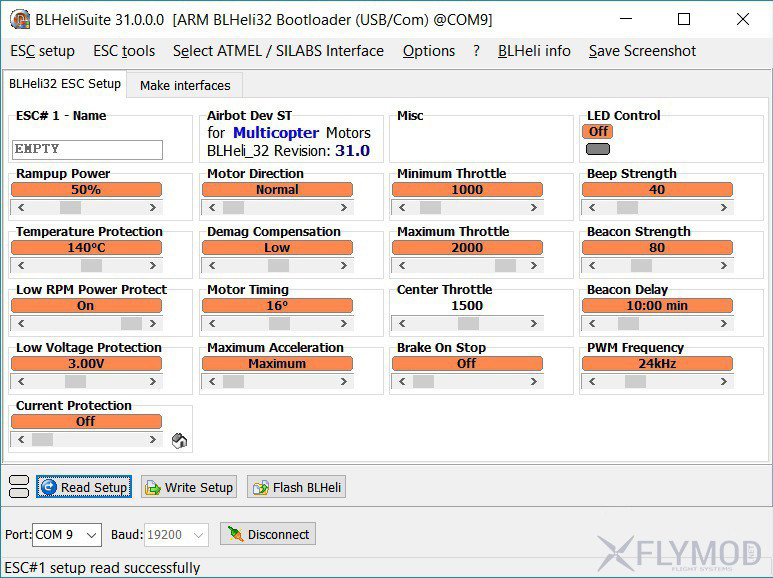773x578 pixels.
Task: Click the default-value icon beside Current Protection
Action: (x=179, y=440)
